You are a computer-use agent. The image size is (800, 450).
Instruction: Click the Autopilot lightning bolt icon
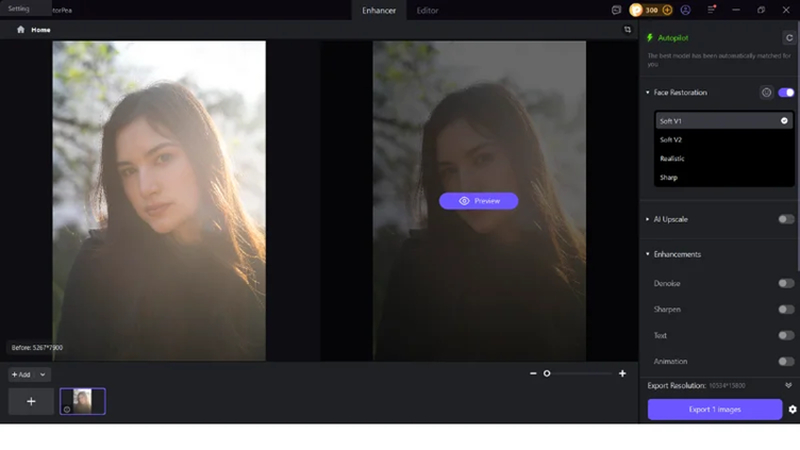tap(649, 38)
